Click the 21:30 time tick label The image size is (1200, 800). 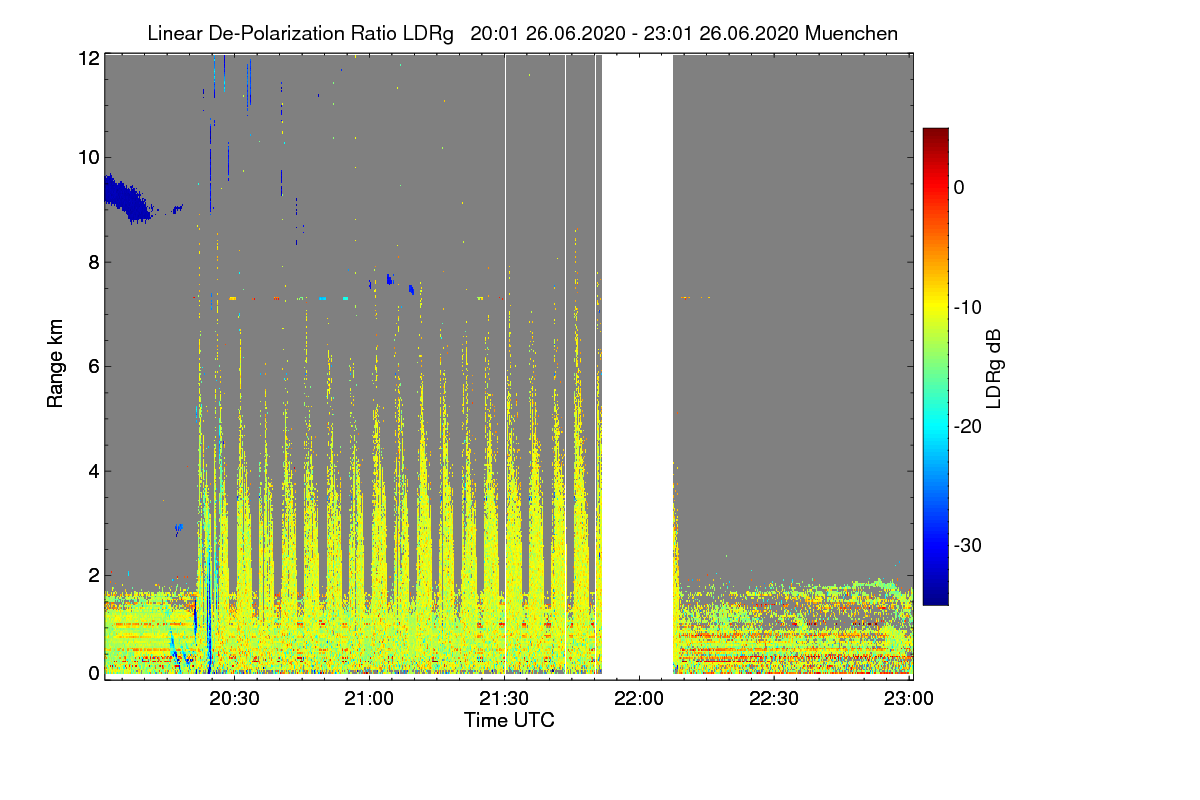pos(506,699)
